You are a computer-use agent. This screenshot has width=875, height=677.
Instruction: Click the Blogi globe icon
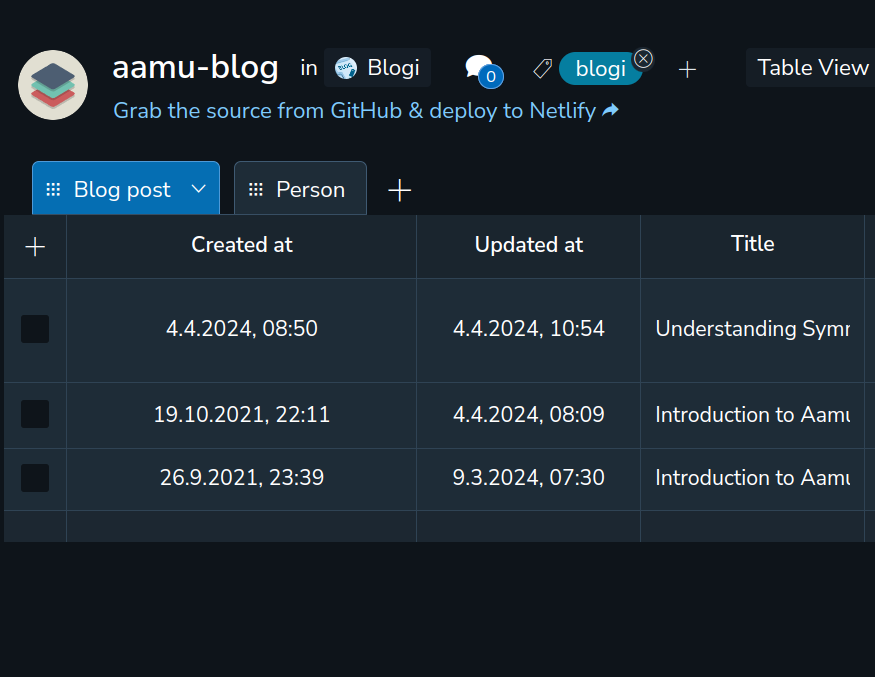pos(346,68)
